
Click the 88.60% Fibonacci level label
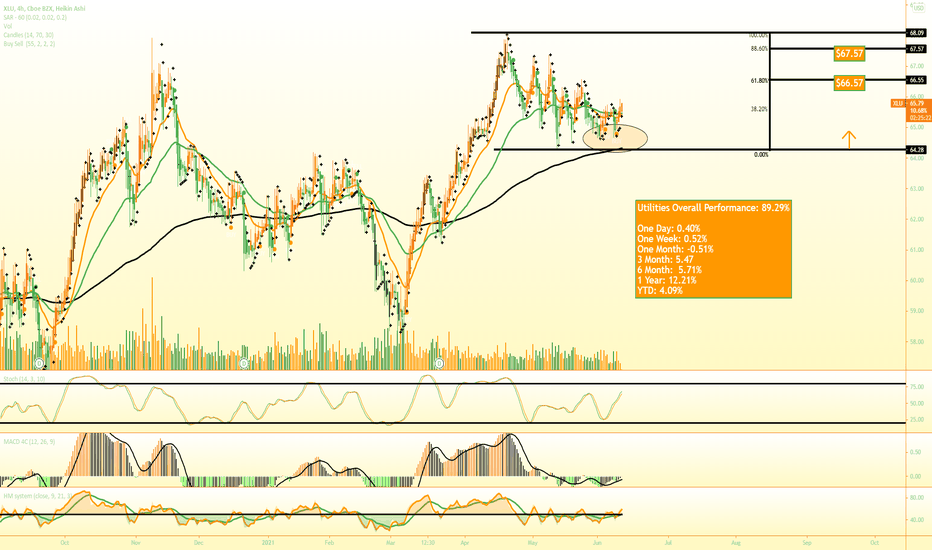[759, 49]
